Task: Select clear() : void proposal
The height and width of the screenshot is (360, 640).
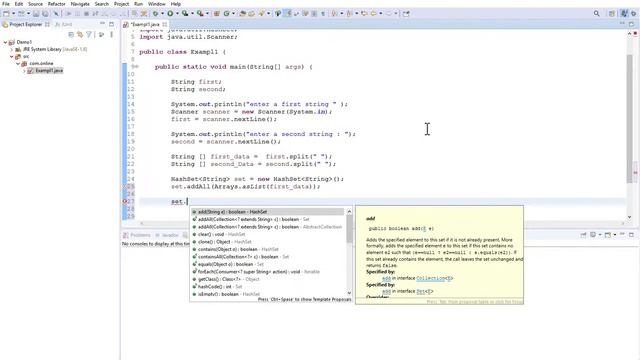Action: (x=267, y=234)
